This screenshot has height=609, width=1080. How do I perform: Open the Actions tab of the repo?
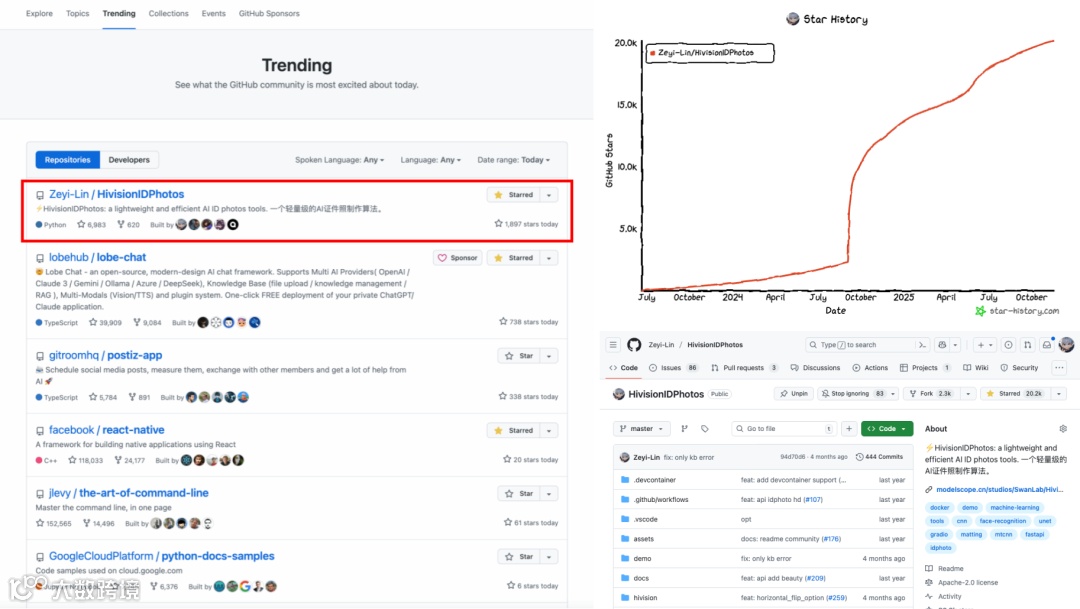pyautogui.click(x=870, y=368)
